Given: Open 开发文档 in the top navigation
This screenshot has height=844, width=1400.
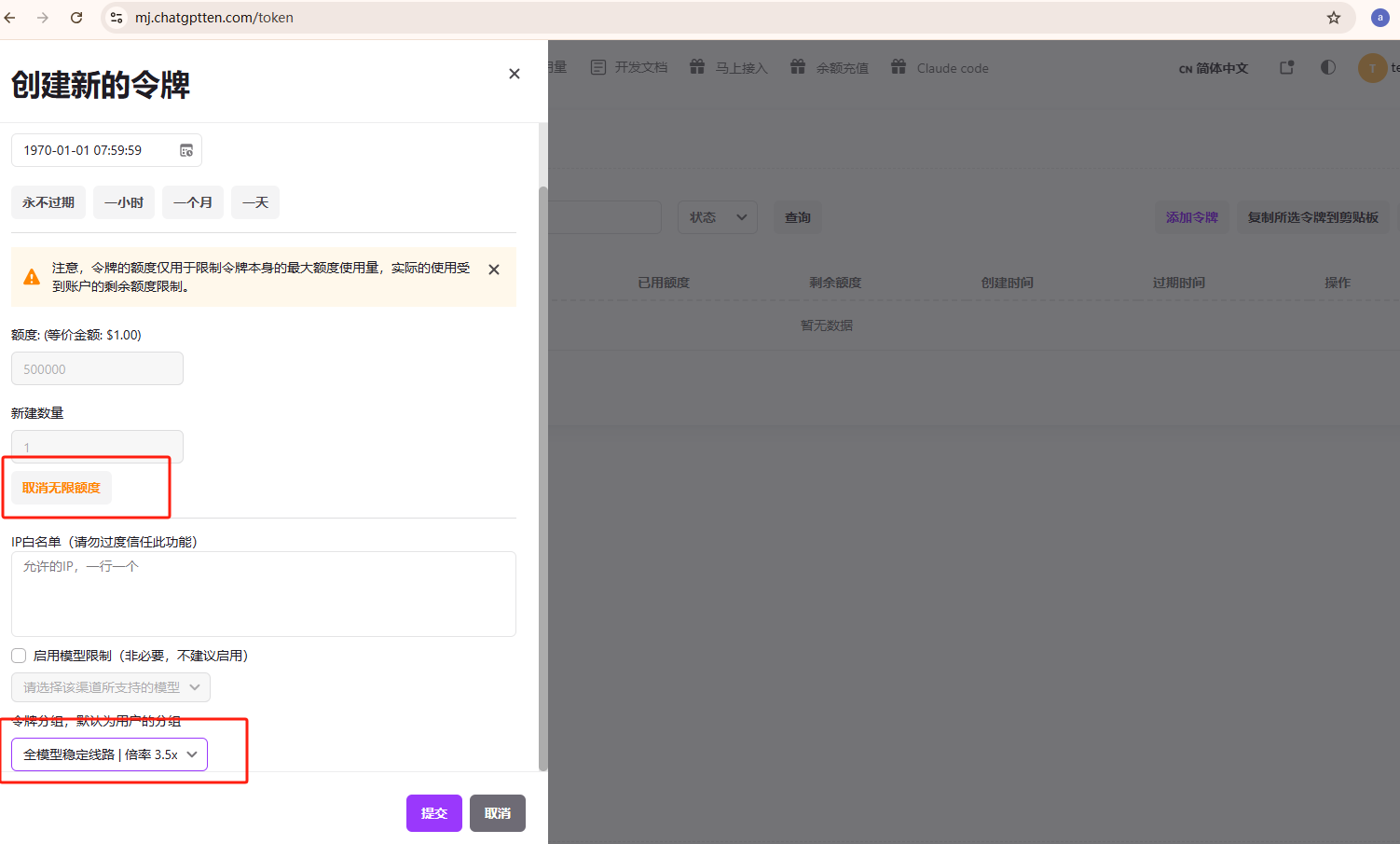Looking at the screenshot, I should coord(640,67).
